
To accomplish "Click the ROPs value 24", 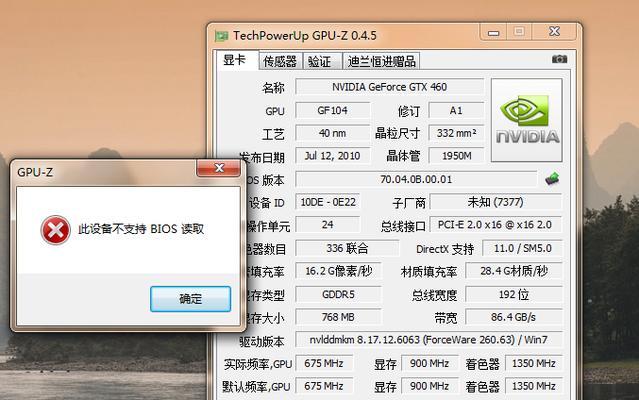I will pyautogui.click(x=328, y=224).
